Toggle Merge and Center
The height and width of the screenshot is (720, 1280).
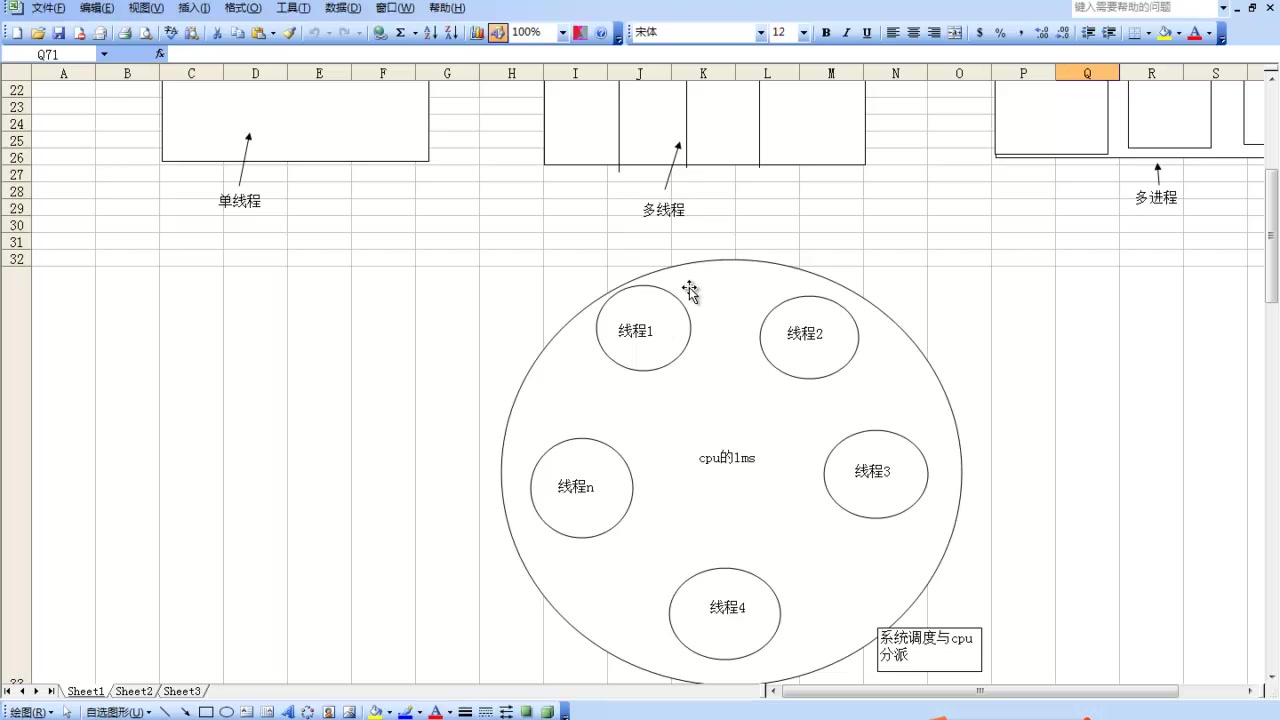point(955,33)
